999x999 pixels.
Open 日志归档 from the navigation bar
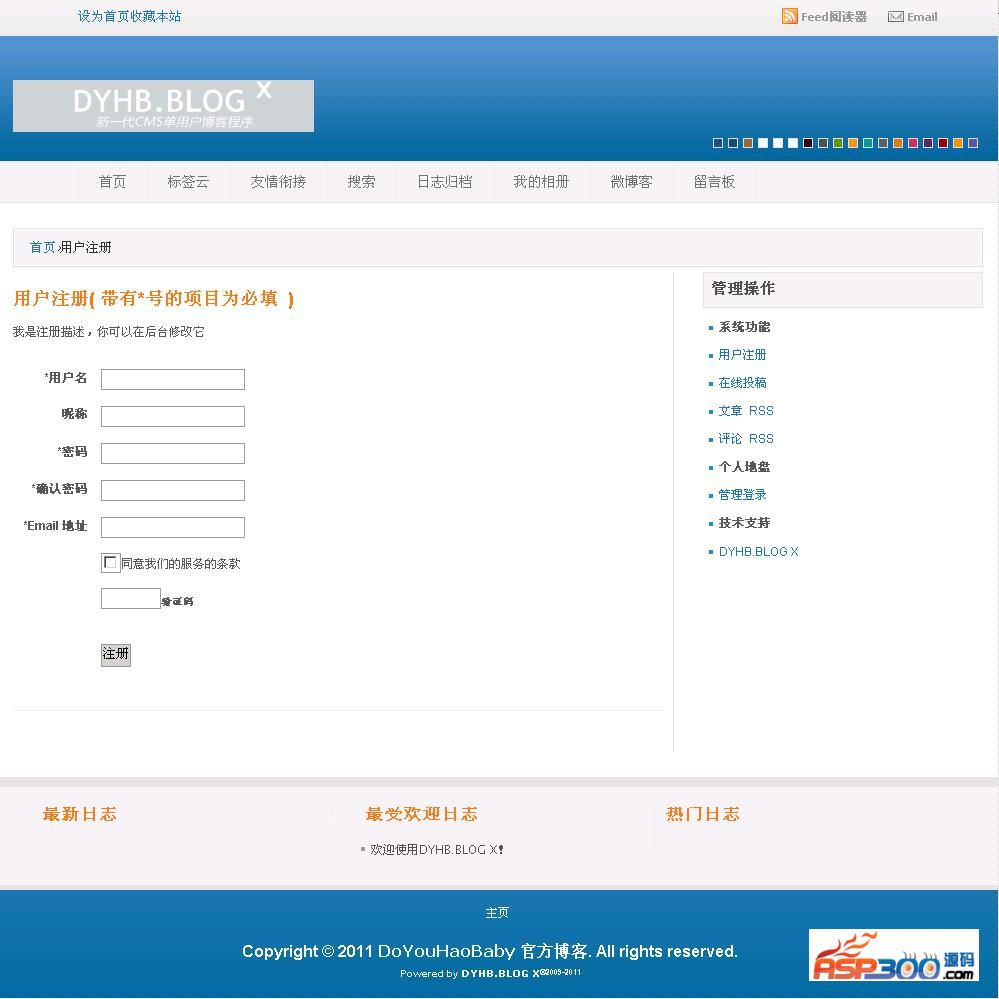tap(444, 182)
